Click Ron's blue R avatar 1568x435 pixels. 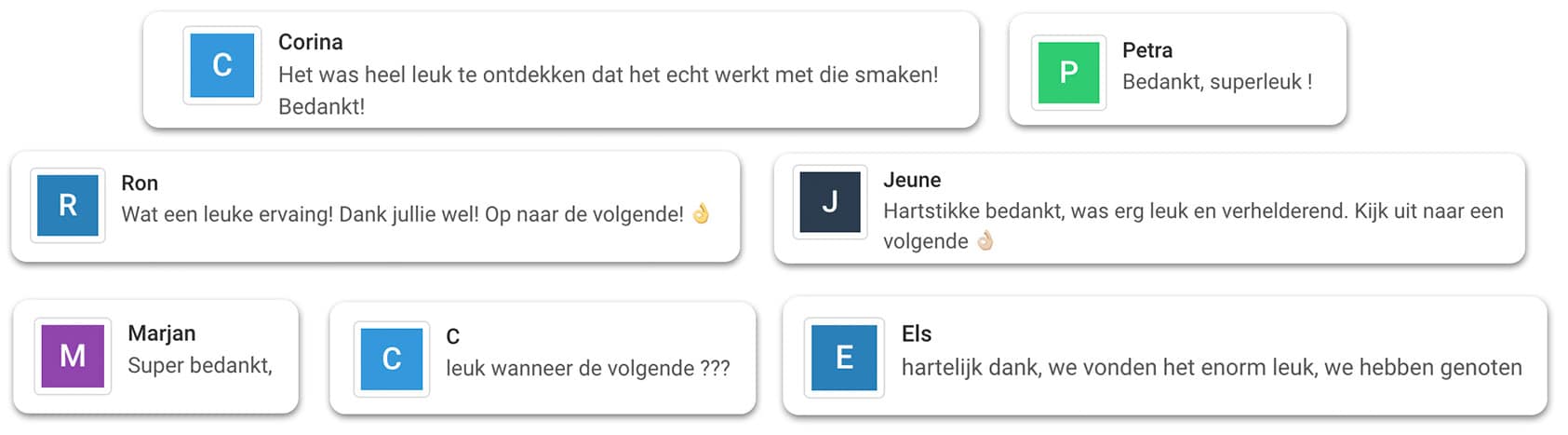(x=68, y=206)
